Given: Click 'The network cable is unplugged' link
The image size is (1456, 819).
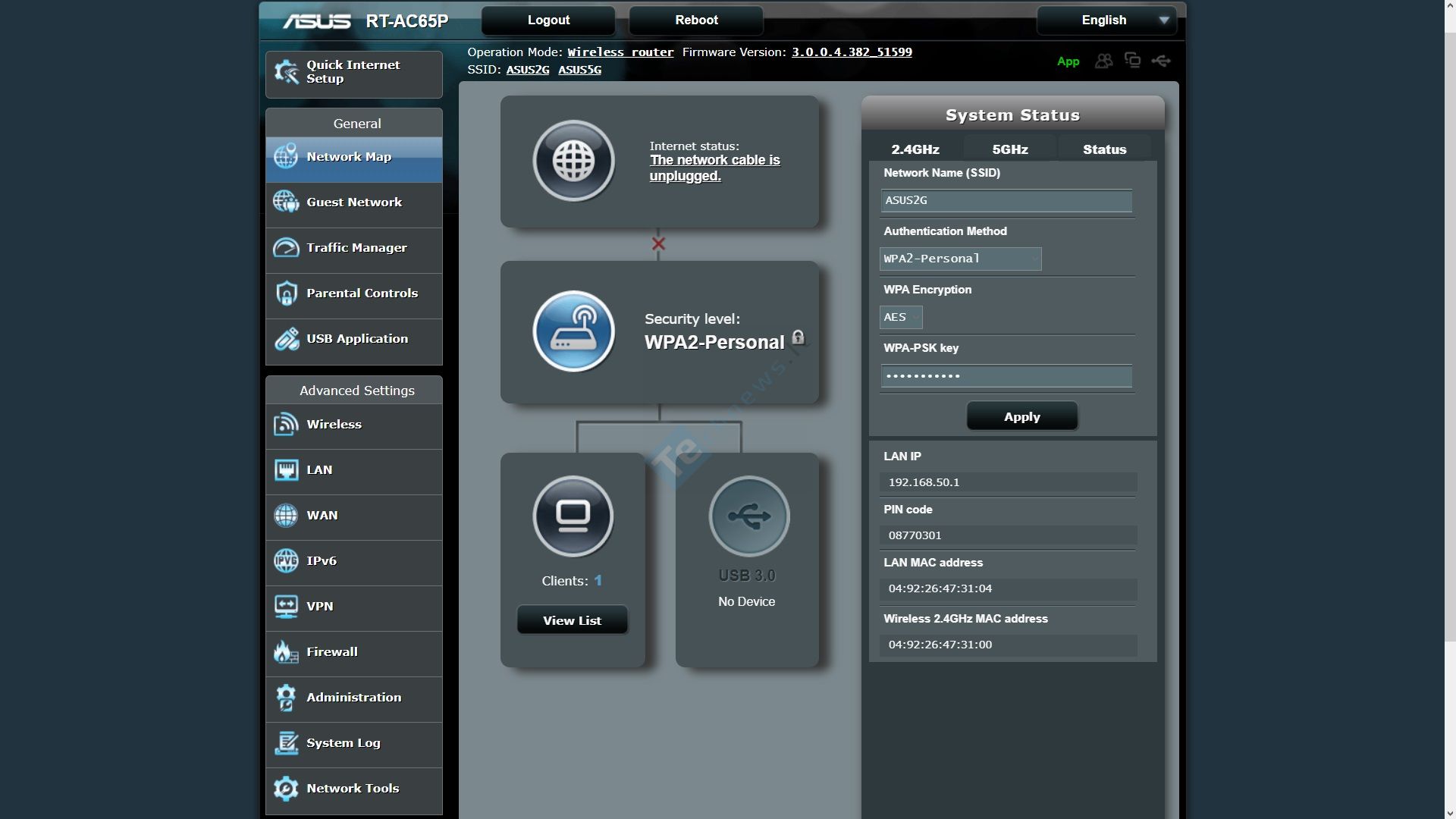Looking at the screenshot, I should 714,168.
